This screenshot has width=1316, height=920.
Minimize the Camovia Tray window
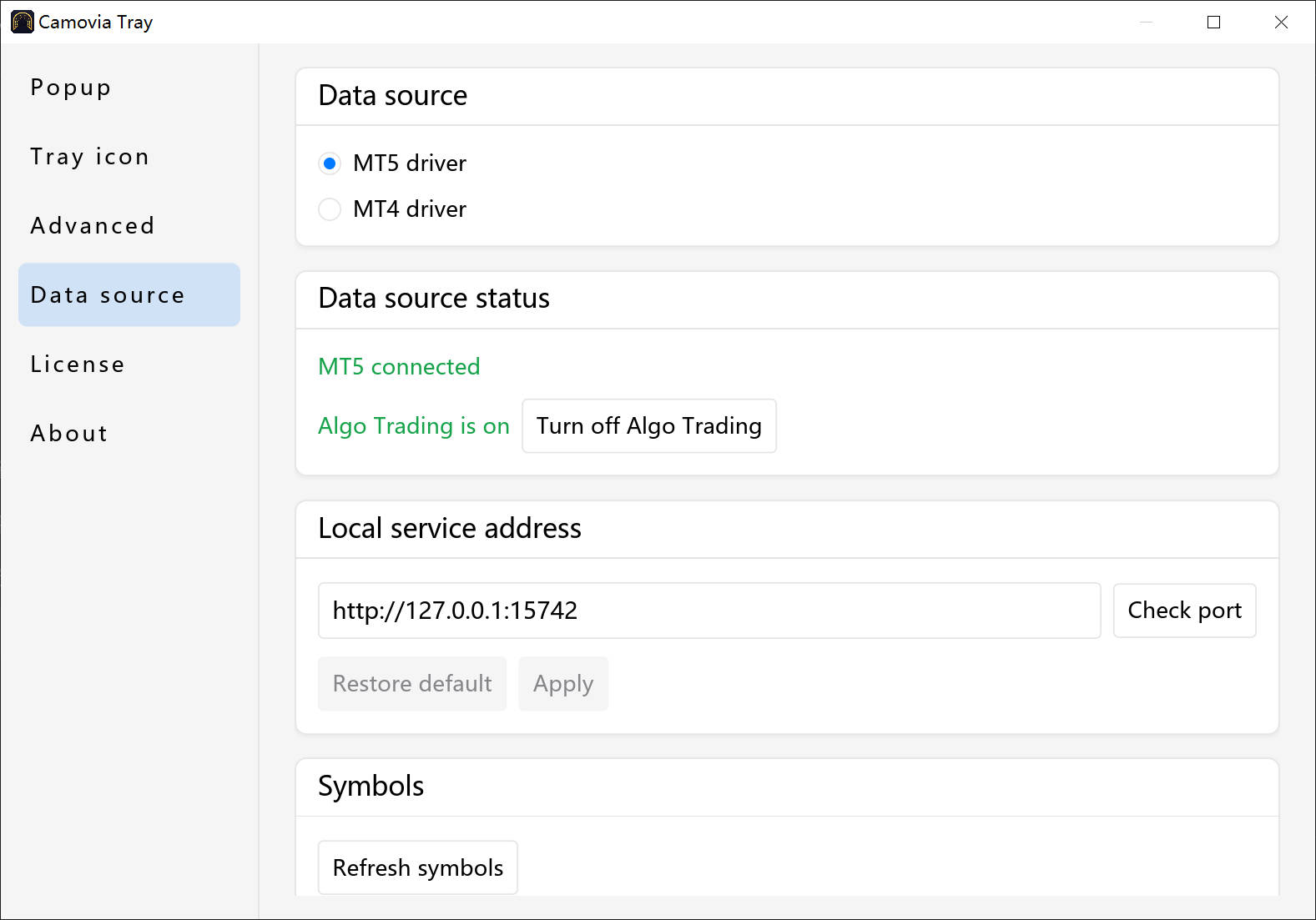coord(1147,23)
